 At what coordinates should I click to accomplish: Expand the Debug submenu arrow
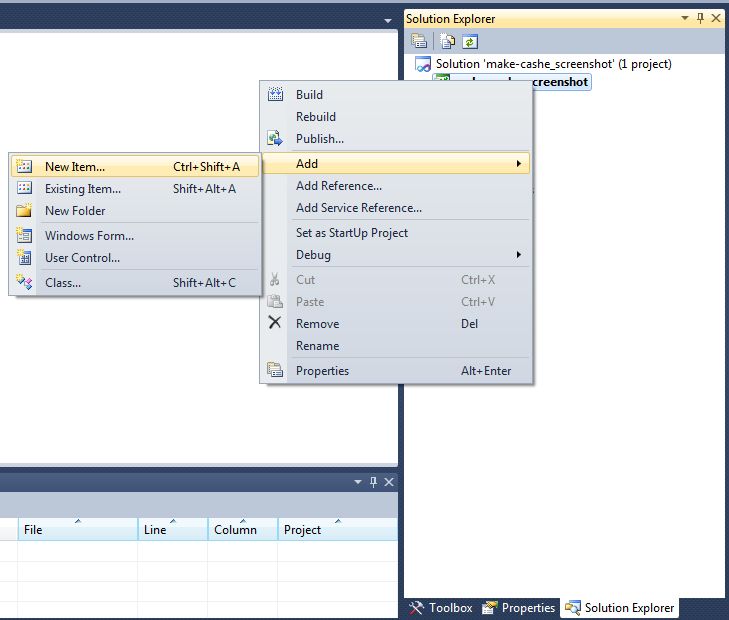[518, 255]
